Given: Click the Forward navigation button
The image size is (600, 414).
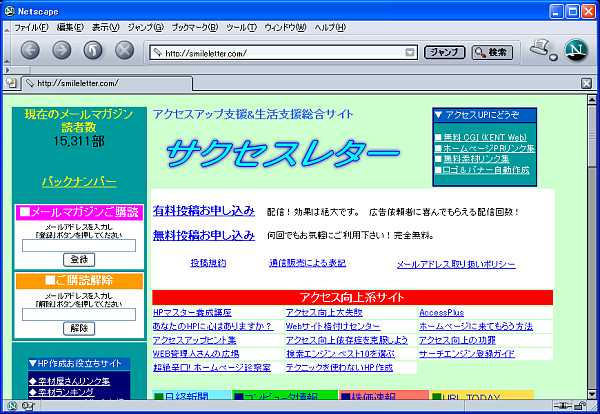Looking at the screenshot, I should tap(61, 50).
